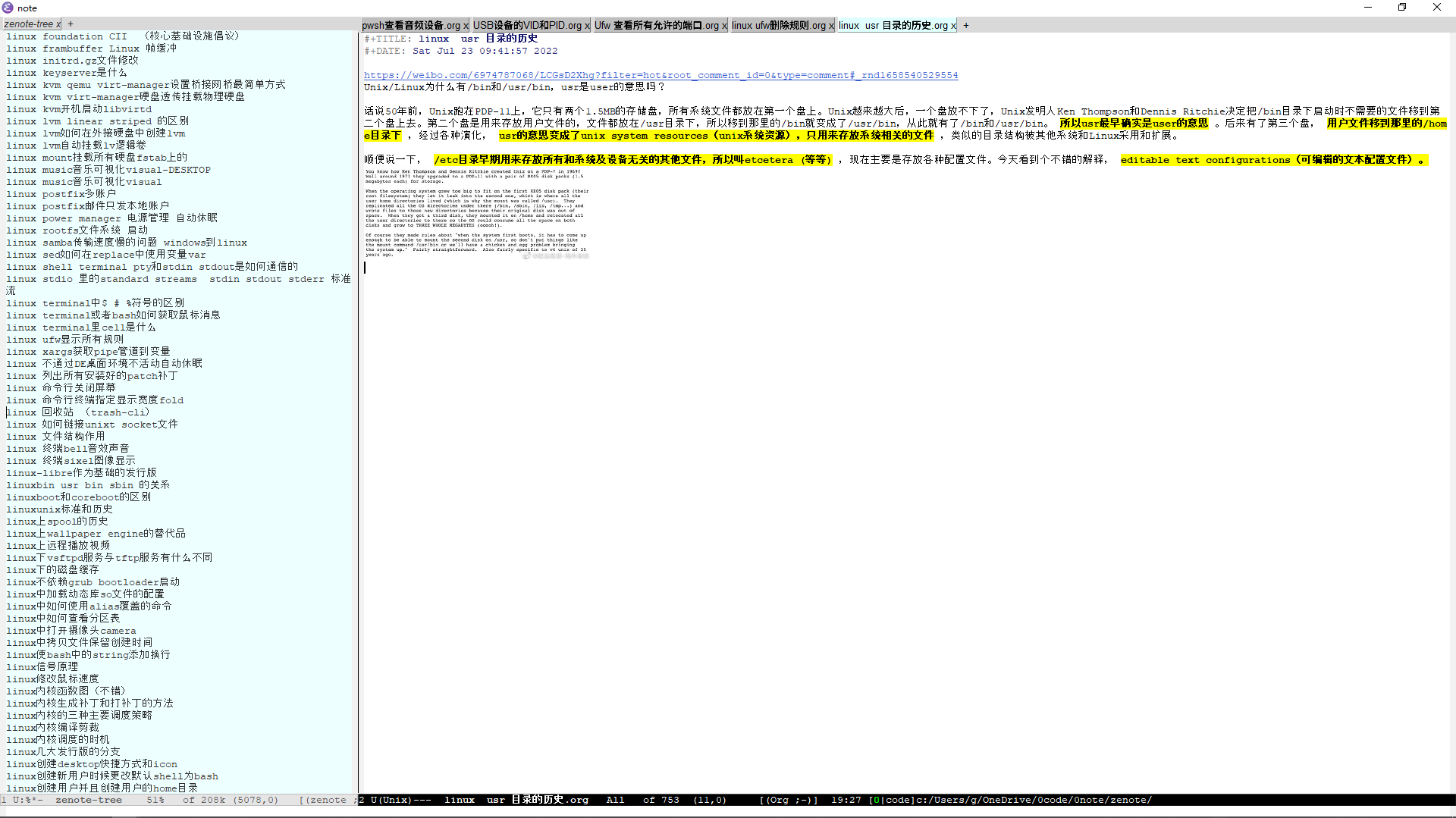Open note 'linux内核函数图(不错)'

click(66, 691)
